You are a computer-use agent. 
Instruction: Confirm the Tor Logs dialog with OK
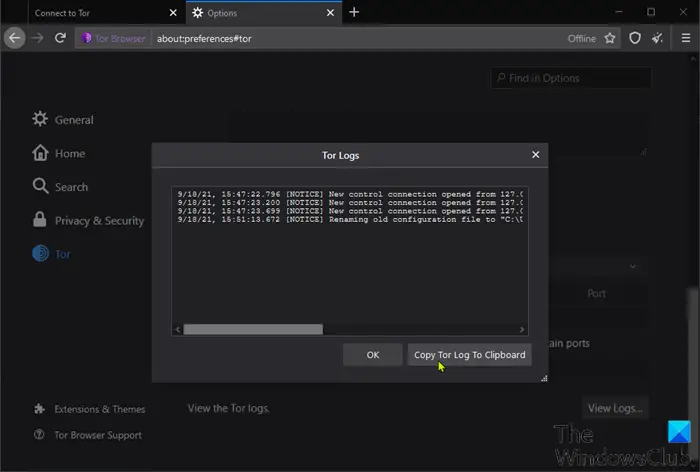click(x=373, y=355)
